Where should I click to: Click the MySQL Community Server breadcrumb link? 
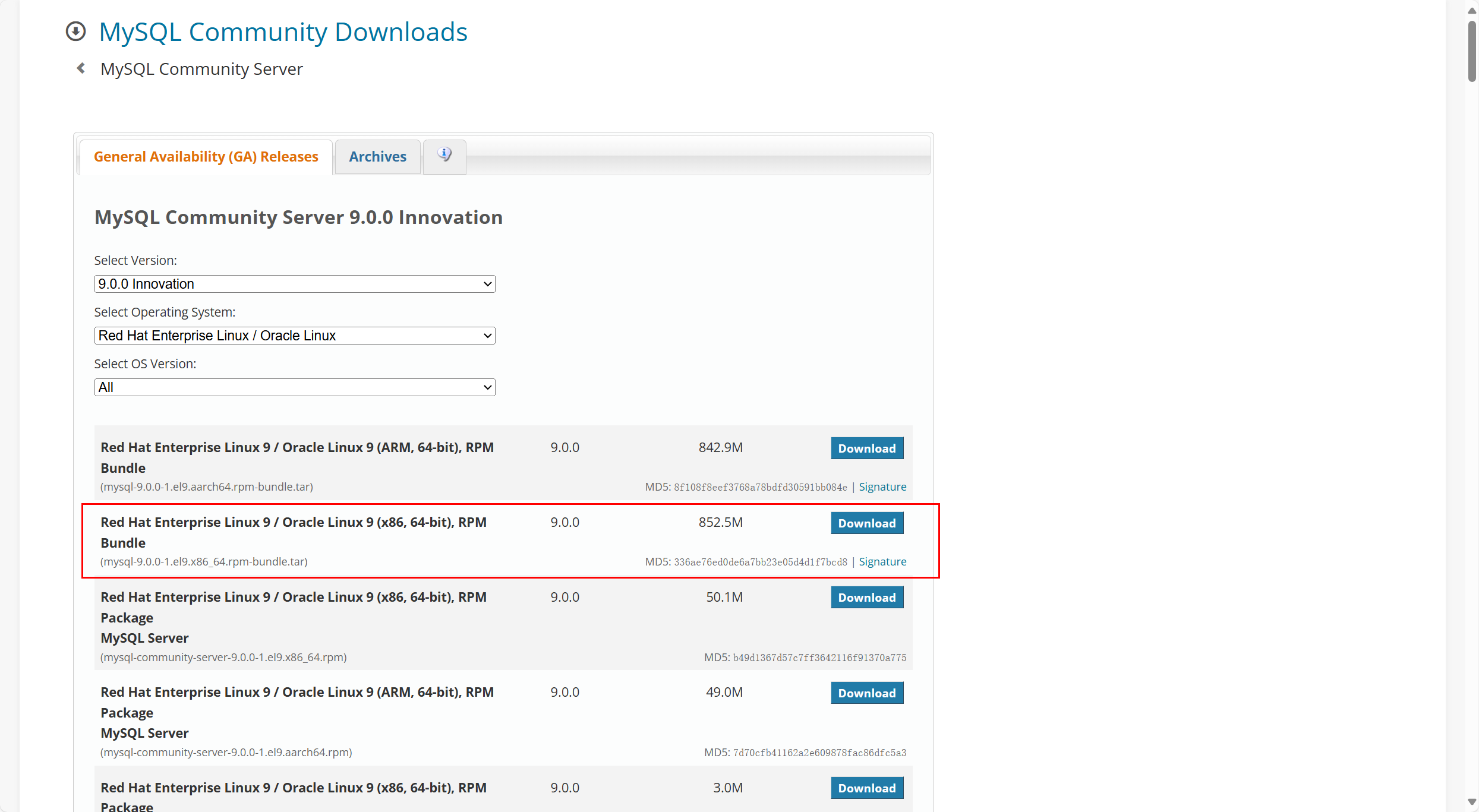tap(201, 69)
